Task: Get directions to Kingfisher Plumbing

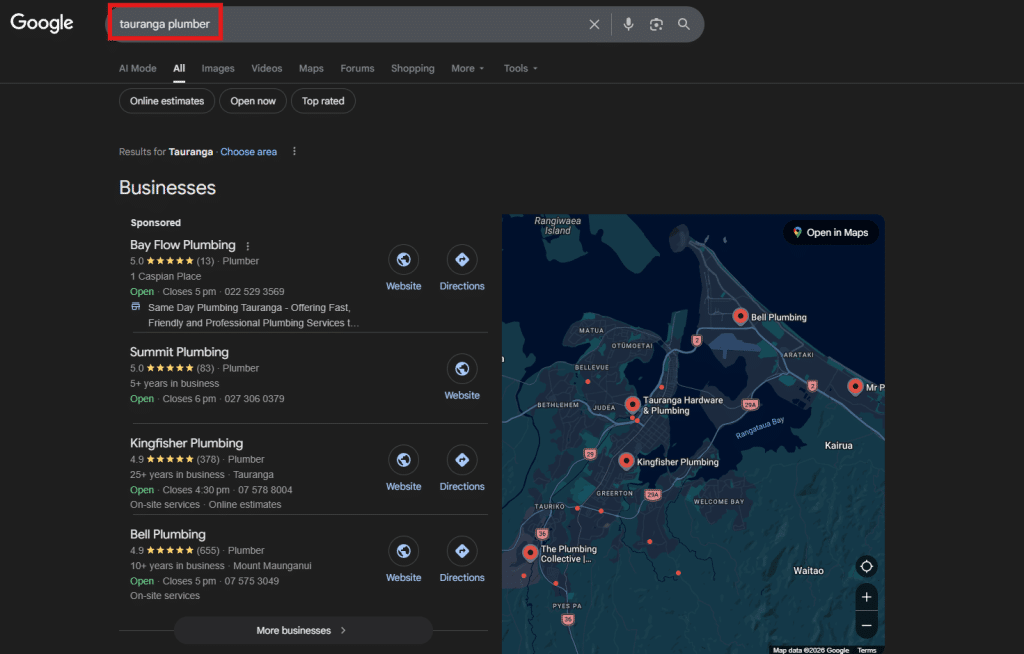Action: tap(462, 460)
